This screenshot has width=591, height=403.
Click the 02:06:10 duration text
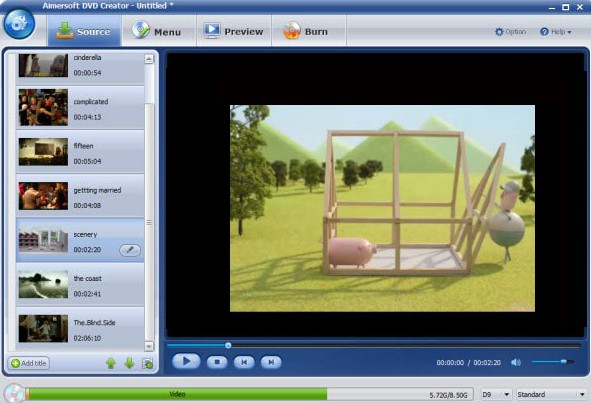pos(87,338)
